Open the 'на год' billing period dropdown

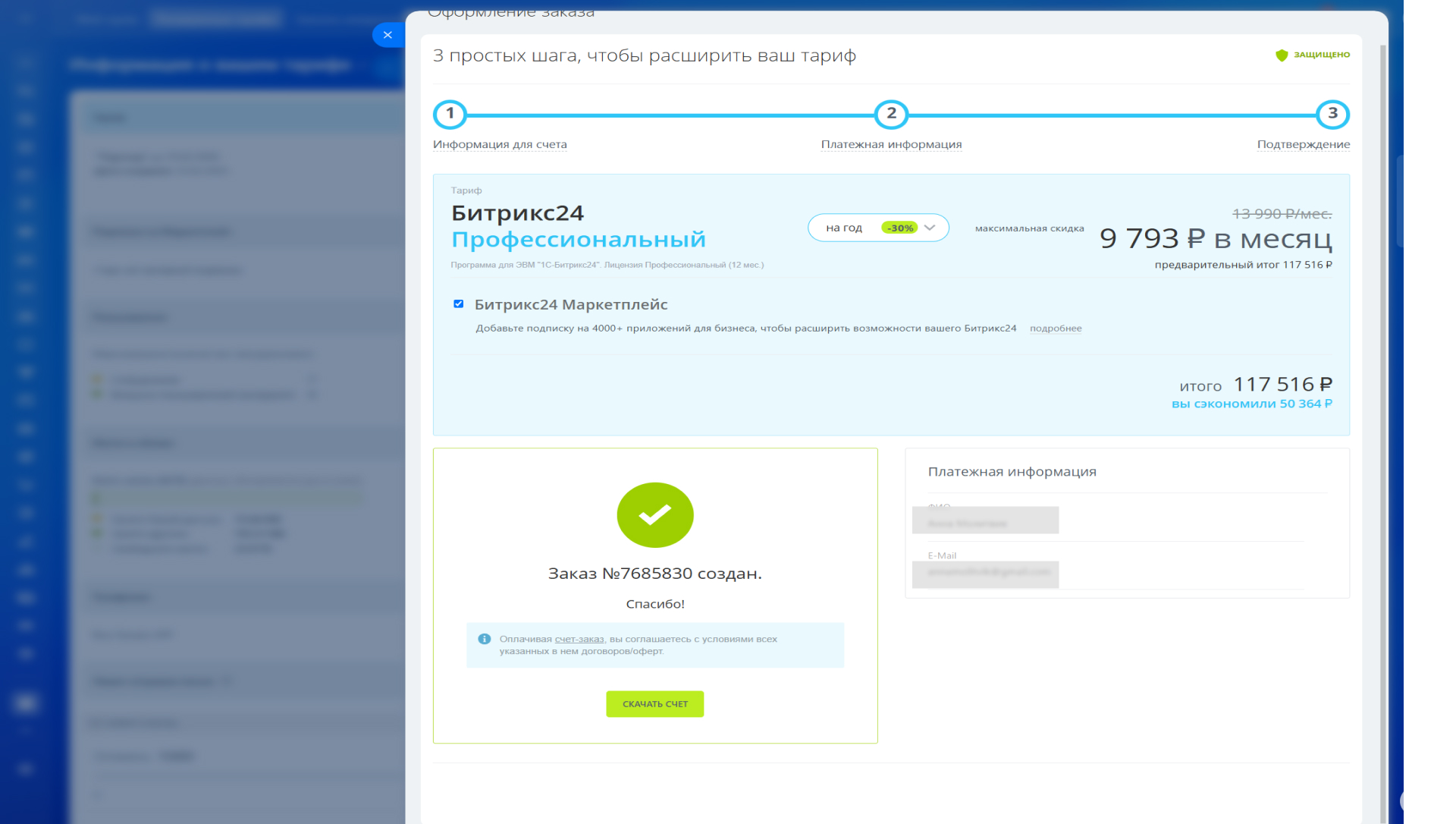point(878,228)
